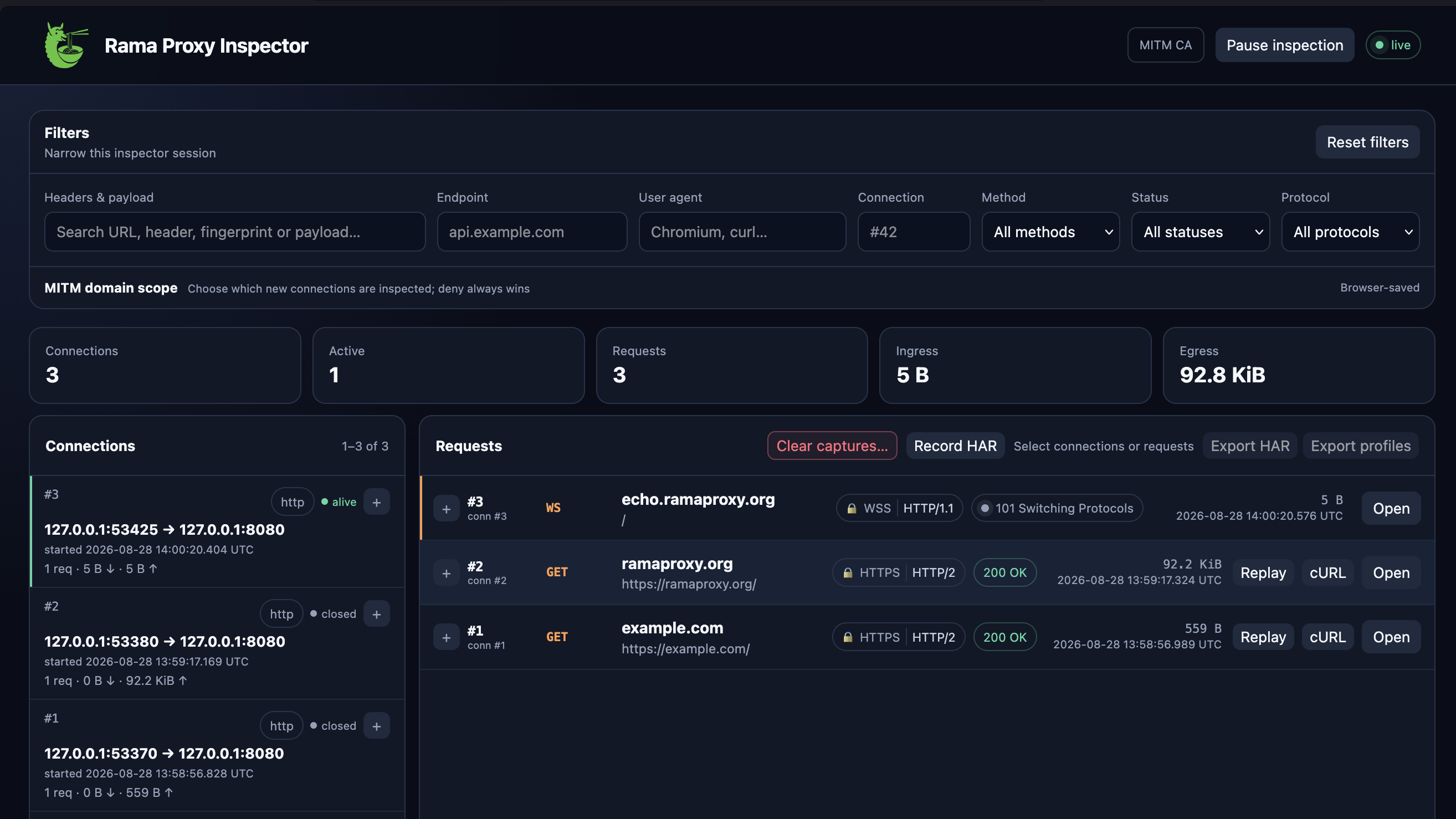The image size is (1456, 819).
Task: Reset all filters
Action: click(1367, 142)
